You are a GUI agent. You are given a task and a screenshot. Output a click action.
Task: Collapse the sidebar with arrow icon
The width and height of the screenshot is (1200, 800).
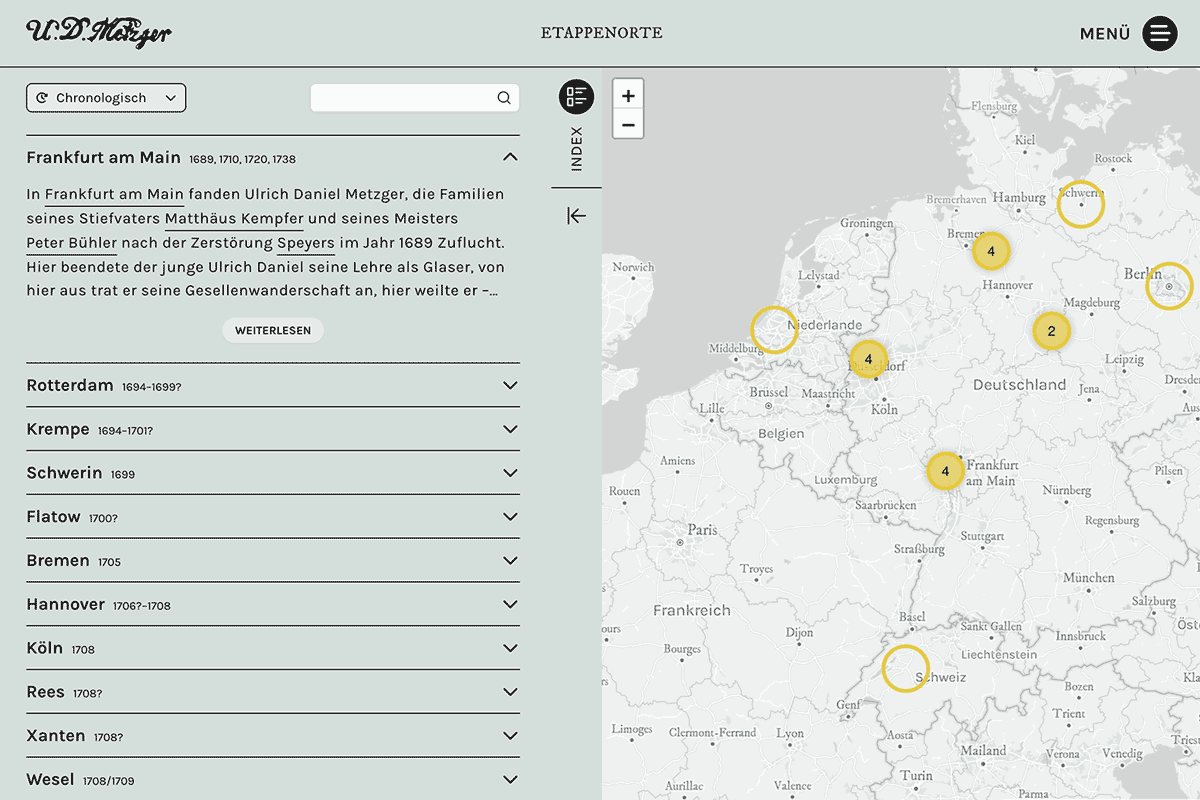coord(576,216)
